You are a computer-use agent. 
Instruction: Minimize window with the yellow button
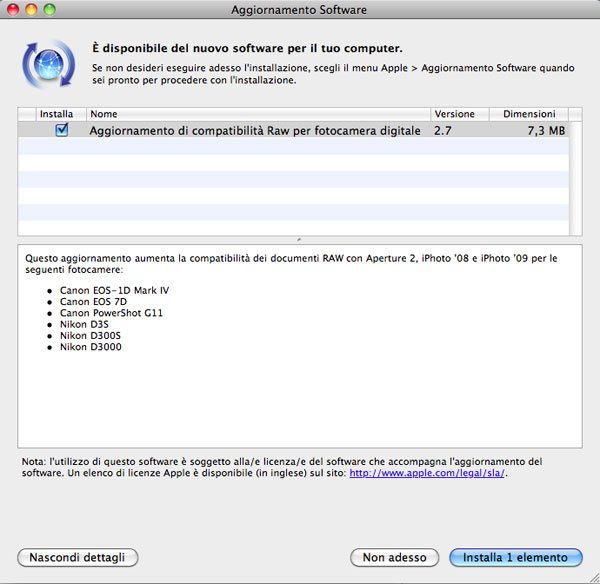(x=31, y=9)
